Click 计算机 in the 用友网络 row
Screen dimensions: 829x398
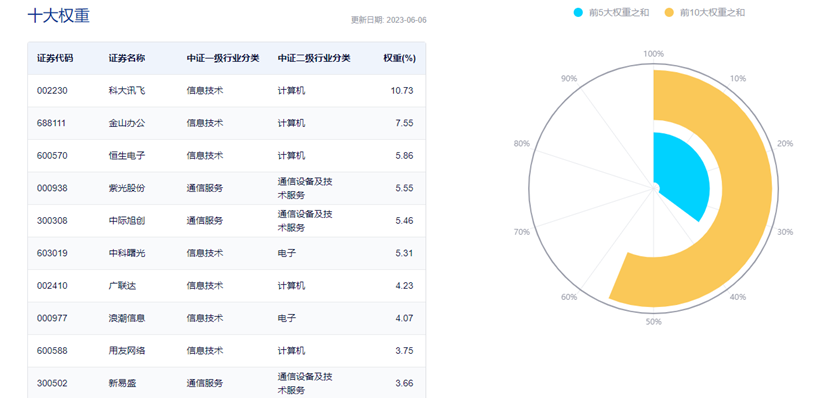pyautogui.click(x=291, y=351)
